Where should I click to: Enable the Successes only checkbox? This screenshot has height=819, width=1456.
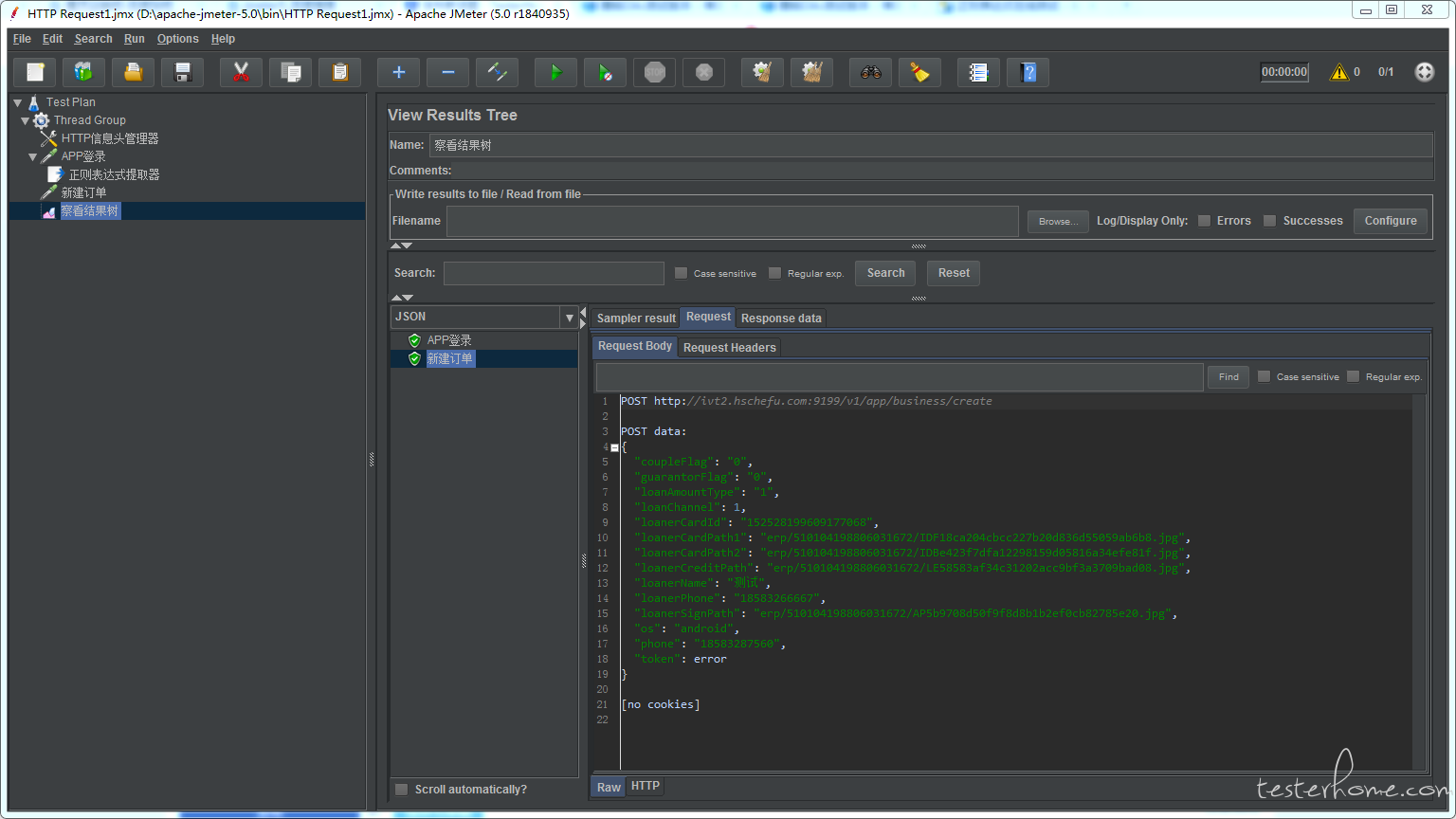(1270, 221)
